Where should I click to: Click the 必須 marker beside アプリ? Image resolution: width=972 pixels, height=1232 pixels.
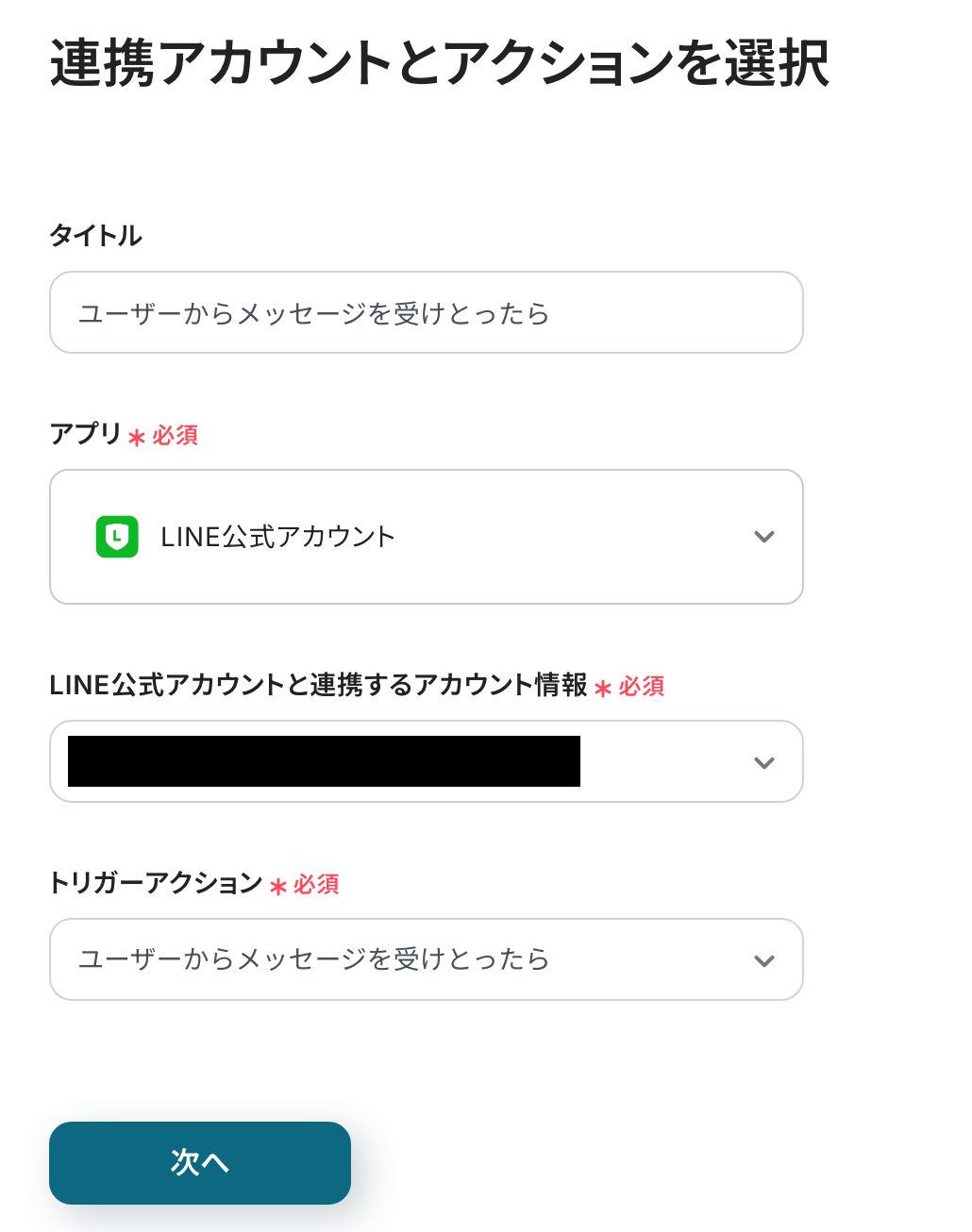click(176, 436)
